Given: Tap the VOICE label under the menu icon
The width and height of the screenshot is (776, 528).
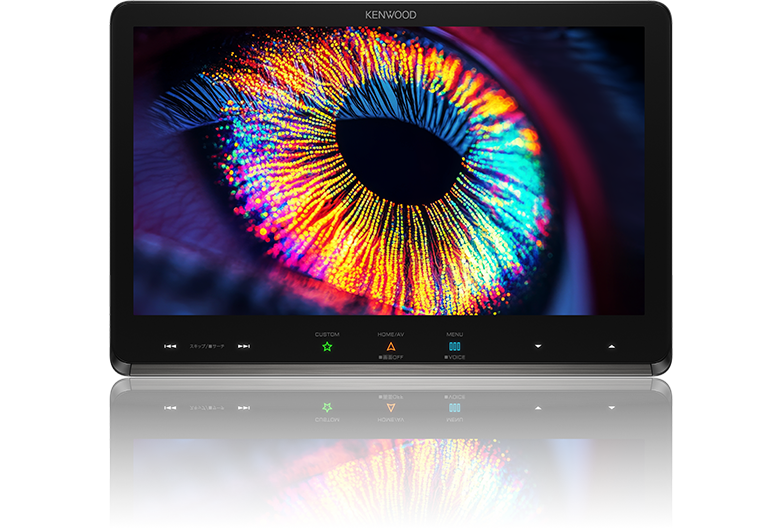Looking at the screenshot, I should pyautogui.click(x=455, y=357).
